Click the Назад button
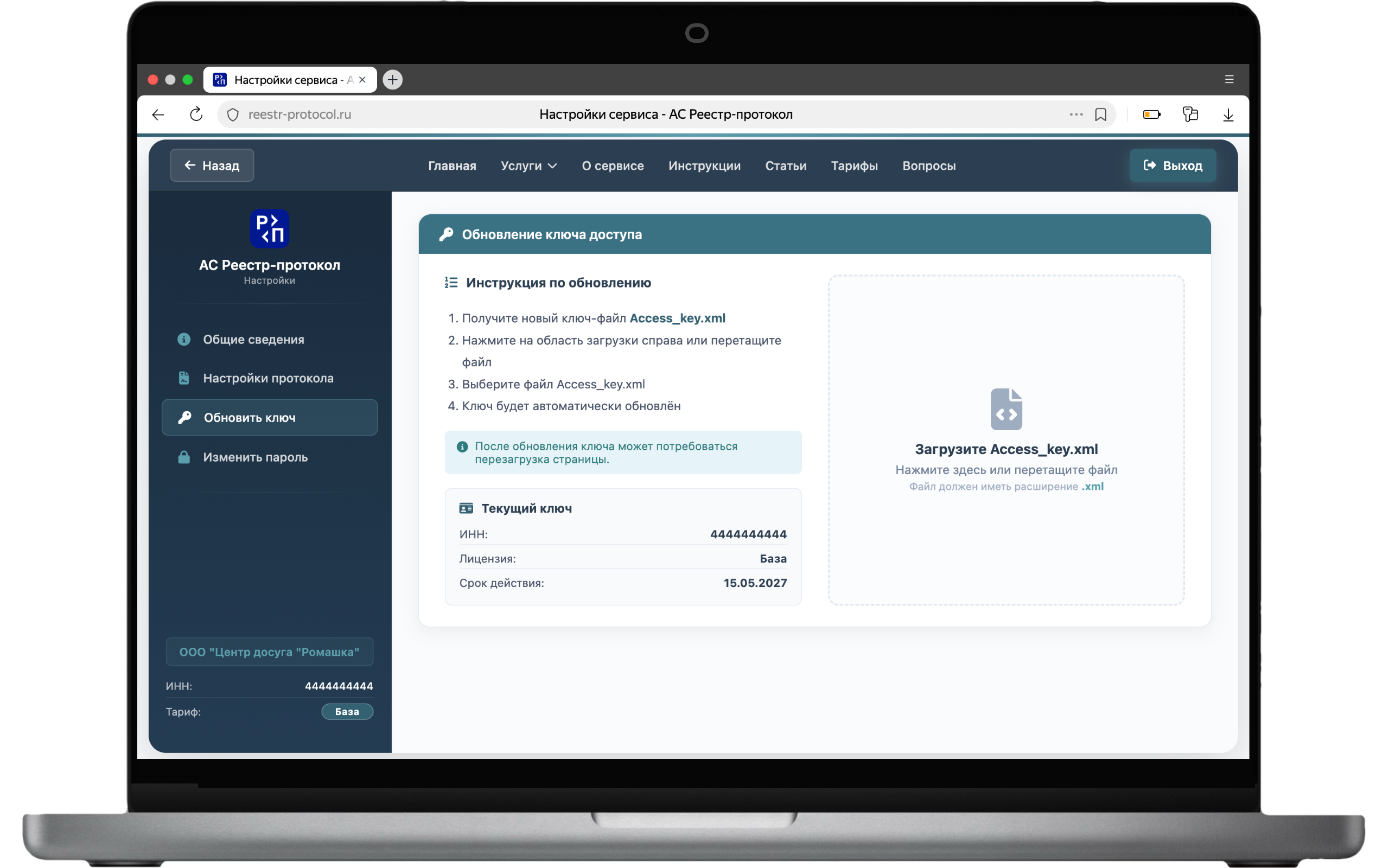The image size is (1389, 868). [x=212, y=165]
